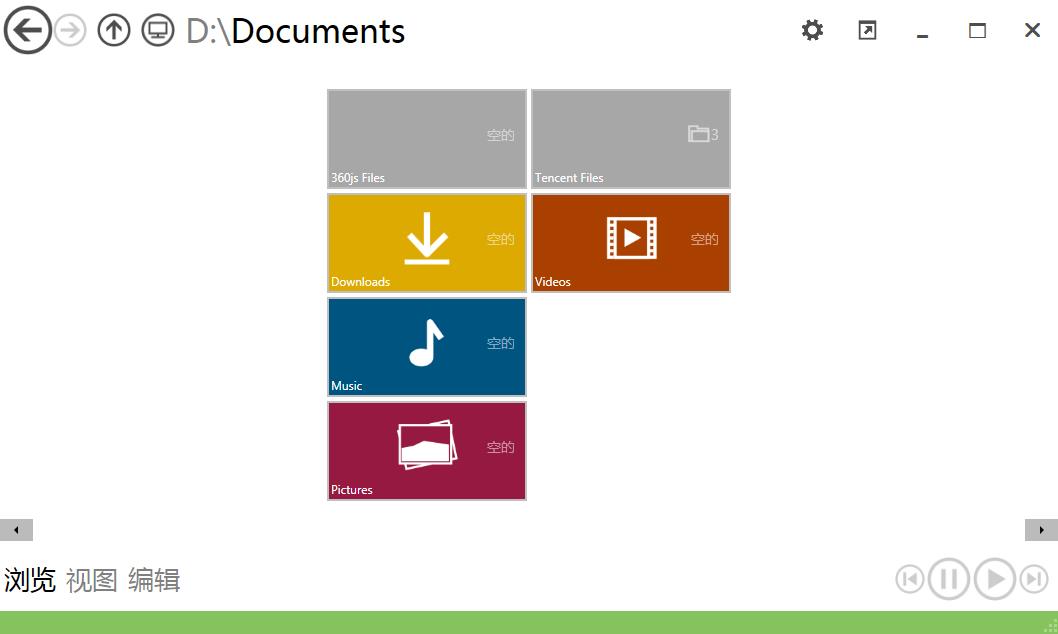Click the computer monitor icon
The image size is (1058, 634).
coord(157,31)
